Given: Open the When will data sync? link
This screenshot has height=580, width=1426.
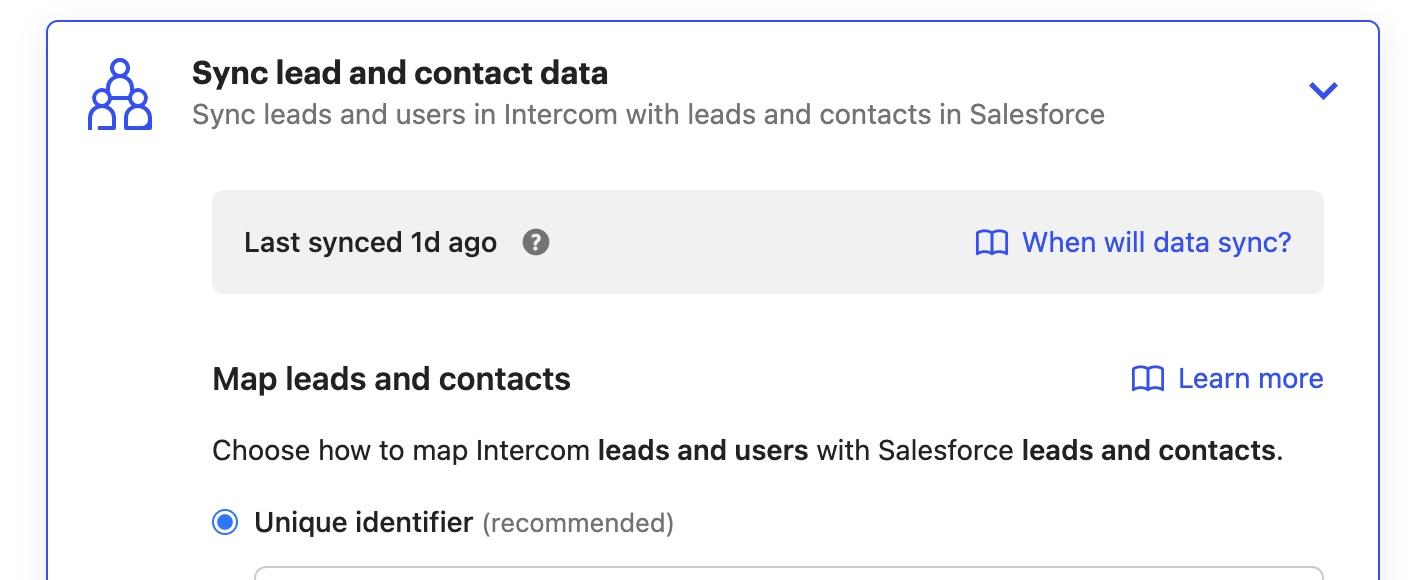Looking at the screenshot, I should click(x=1156, y=242).
